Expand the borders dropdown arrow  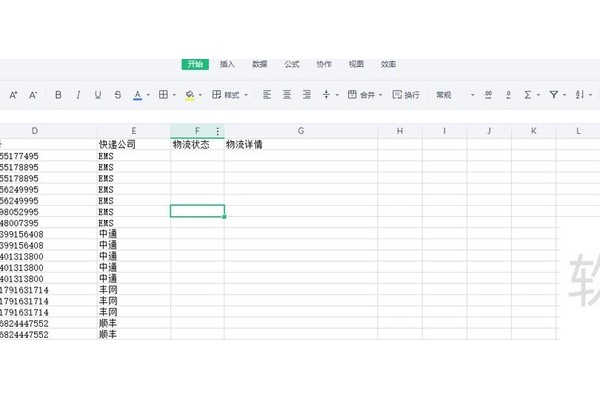pos(174,95)
